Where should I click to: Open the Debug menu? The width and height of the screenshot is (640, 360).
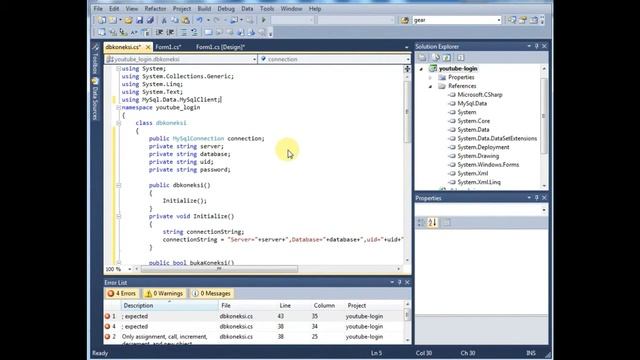pos(226,9)
